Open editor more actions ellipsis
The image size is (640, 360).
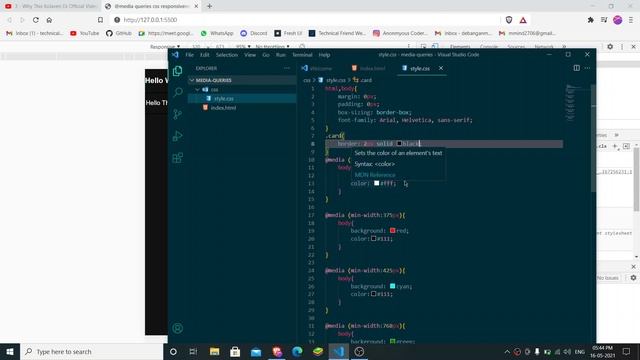click(587, 68)
